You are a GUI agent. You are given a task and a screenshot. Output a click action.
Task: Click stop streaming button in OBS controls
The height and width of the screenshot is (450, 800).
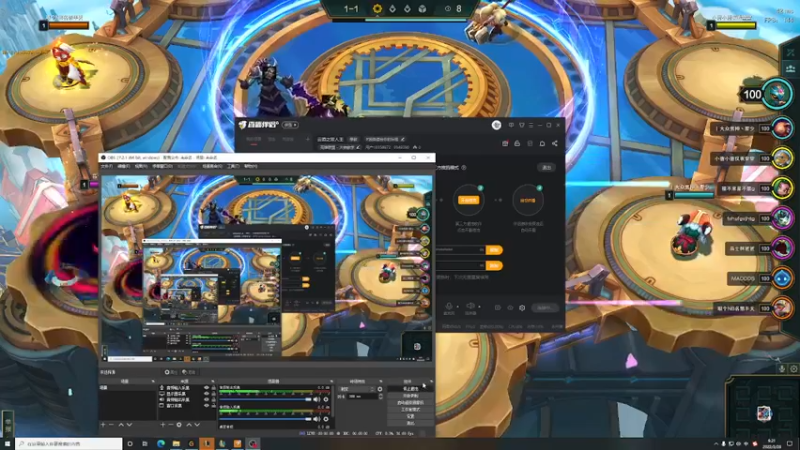click(410, 389)
